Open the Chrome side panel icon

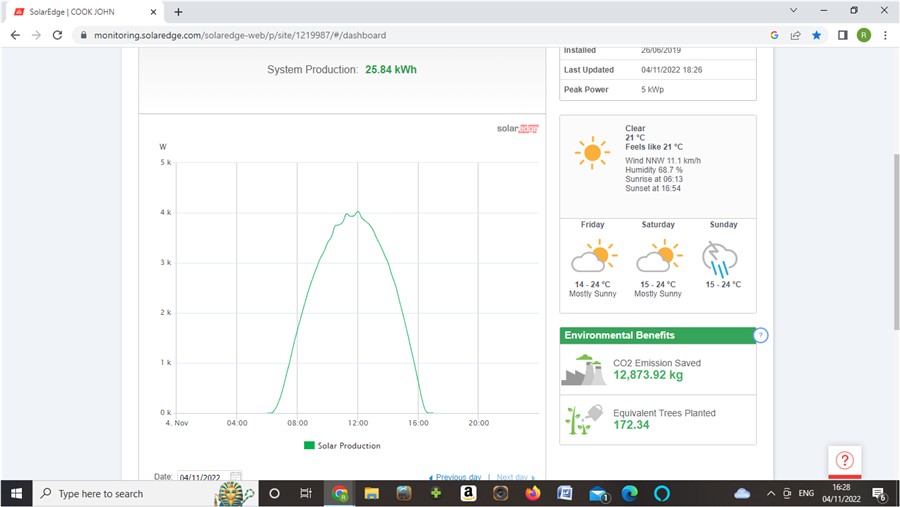point(842,35)
